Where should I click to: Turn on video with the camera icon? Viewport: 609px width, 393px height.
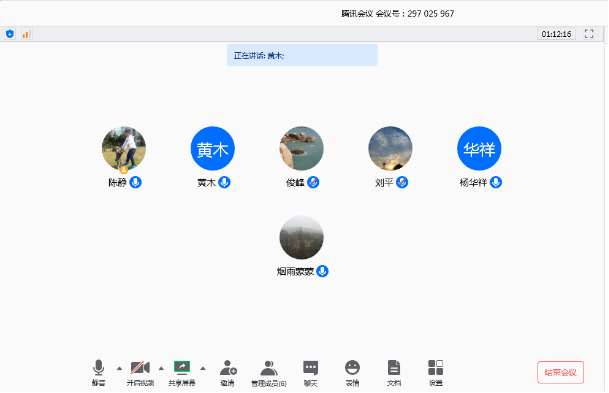click(140, 372)
